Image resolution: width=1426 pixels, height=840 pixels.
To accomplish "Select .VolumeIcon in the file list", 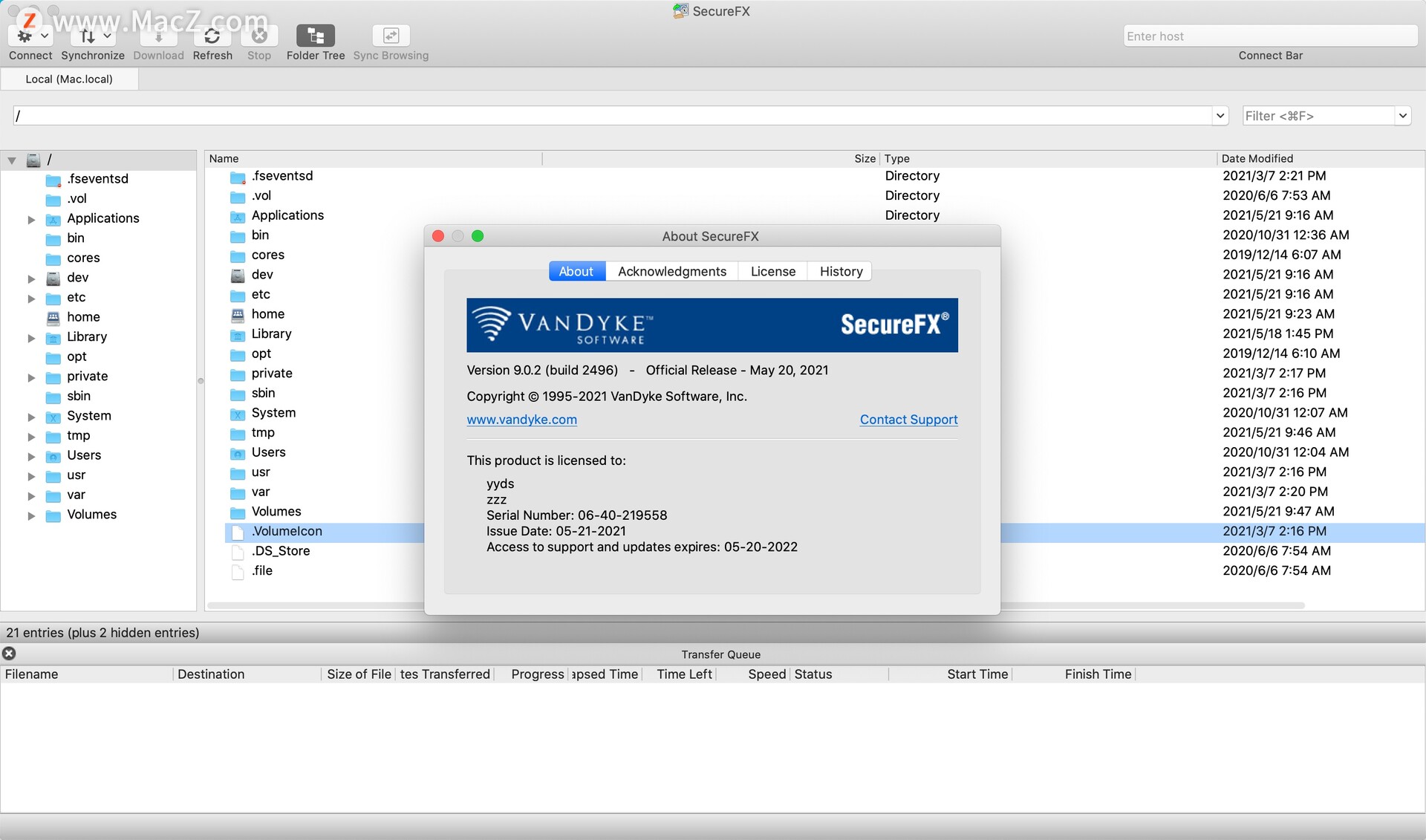I will [287, 531].
